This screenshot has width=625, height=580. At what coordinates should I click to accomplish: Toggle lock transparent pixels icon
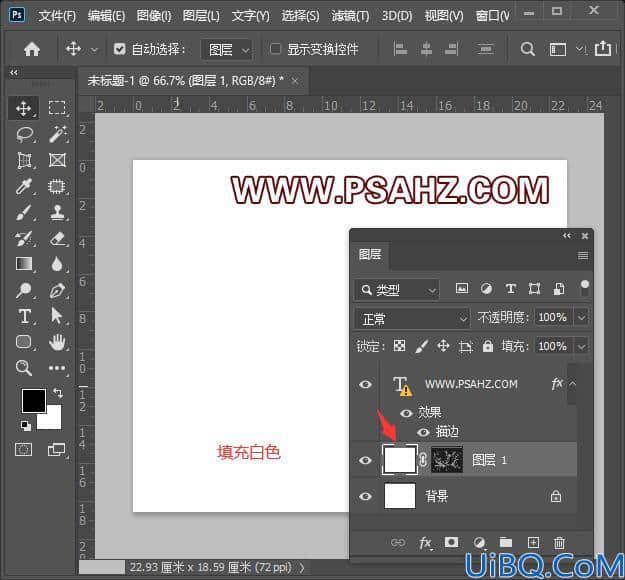(399, 346)
